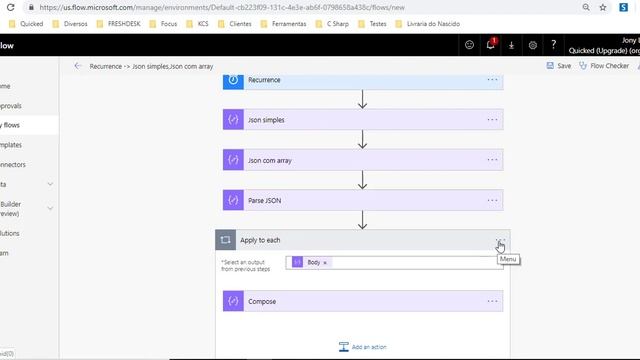Click the address bar URL

click(x=222, y=7)
